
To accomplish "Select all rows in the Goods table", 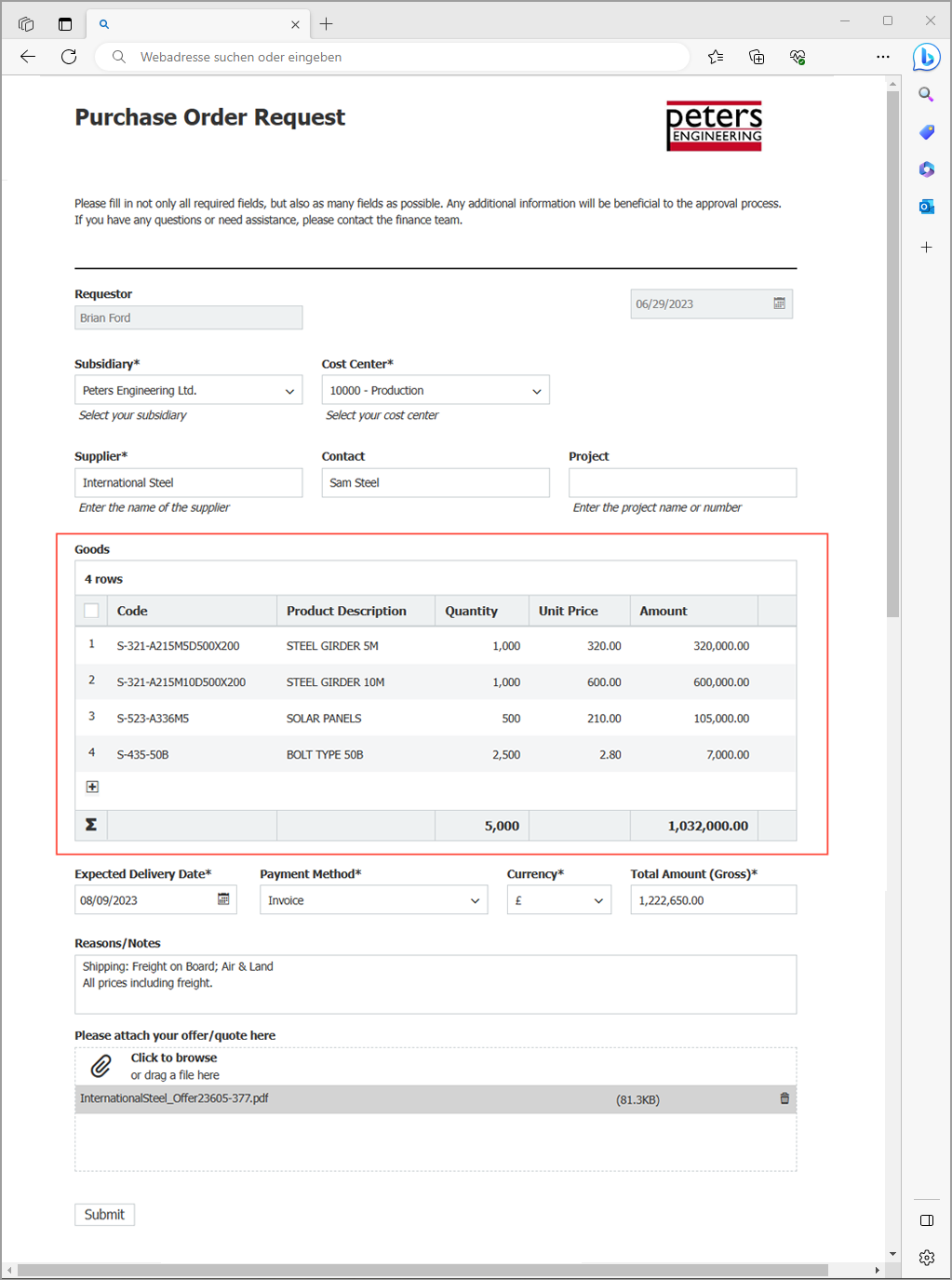I will click(x=90, y=610).
